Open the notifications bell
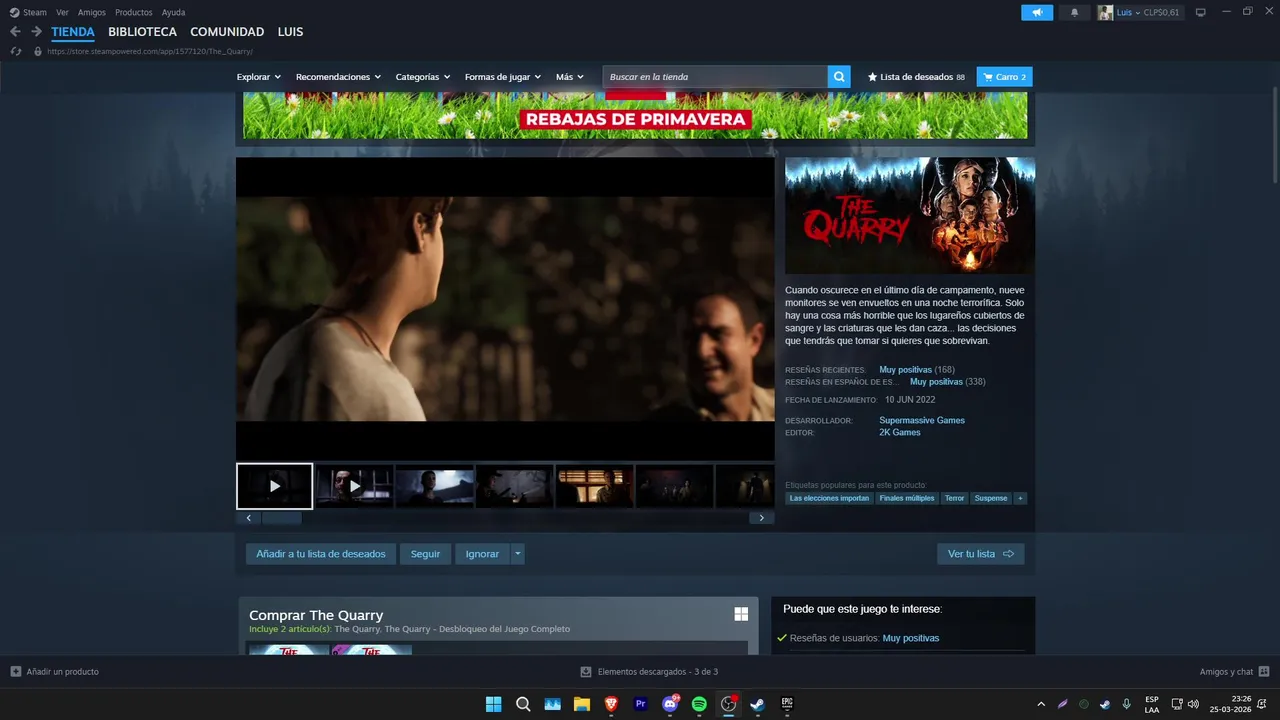Image resolution: width=1280 pixels, height=720 pixels. click(x=1075, y=12)
